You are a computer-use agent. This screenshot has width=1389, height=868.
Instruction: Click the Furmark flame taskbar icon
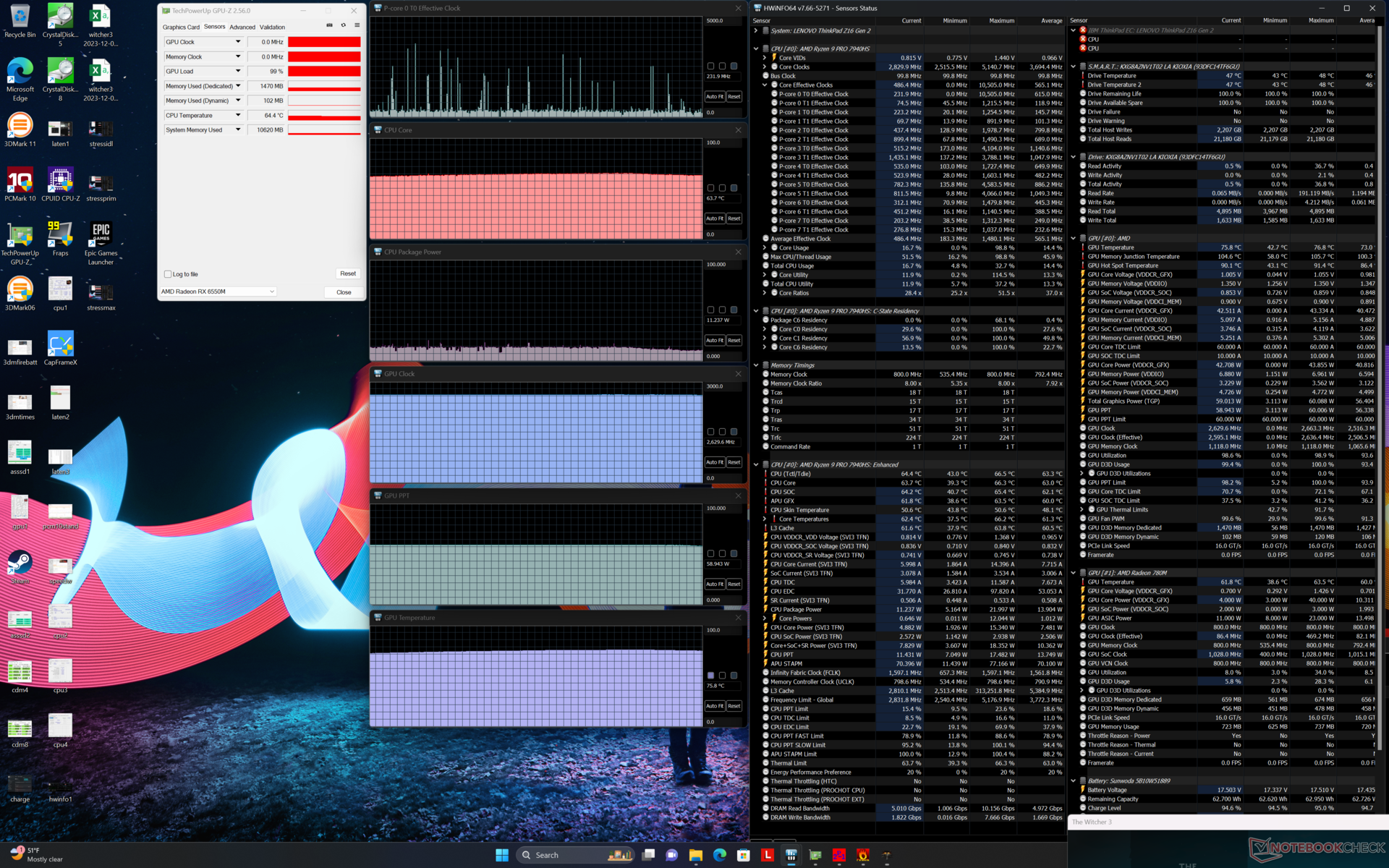coord(862,855)
